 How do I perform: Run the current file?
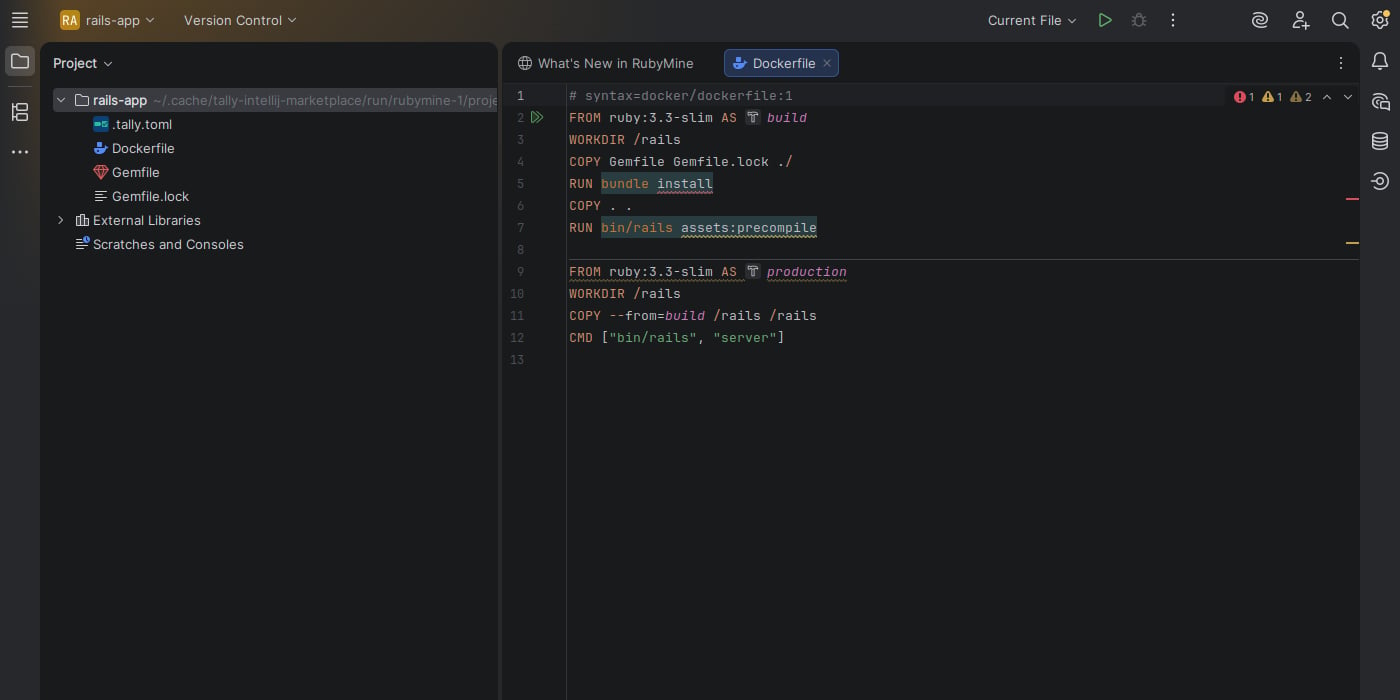pyautogui.click(x=1105, y=20)
